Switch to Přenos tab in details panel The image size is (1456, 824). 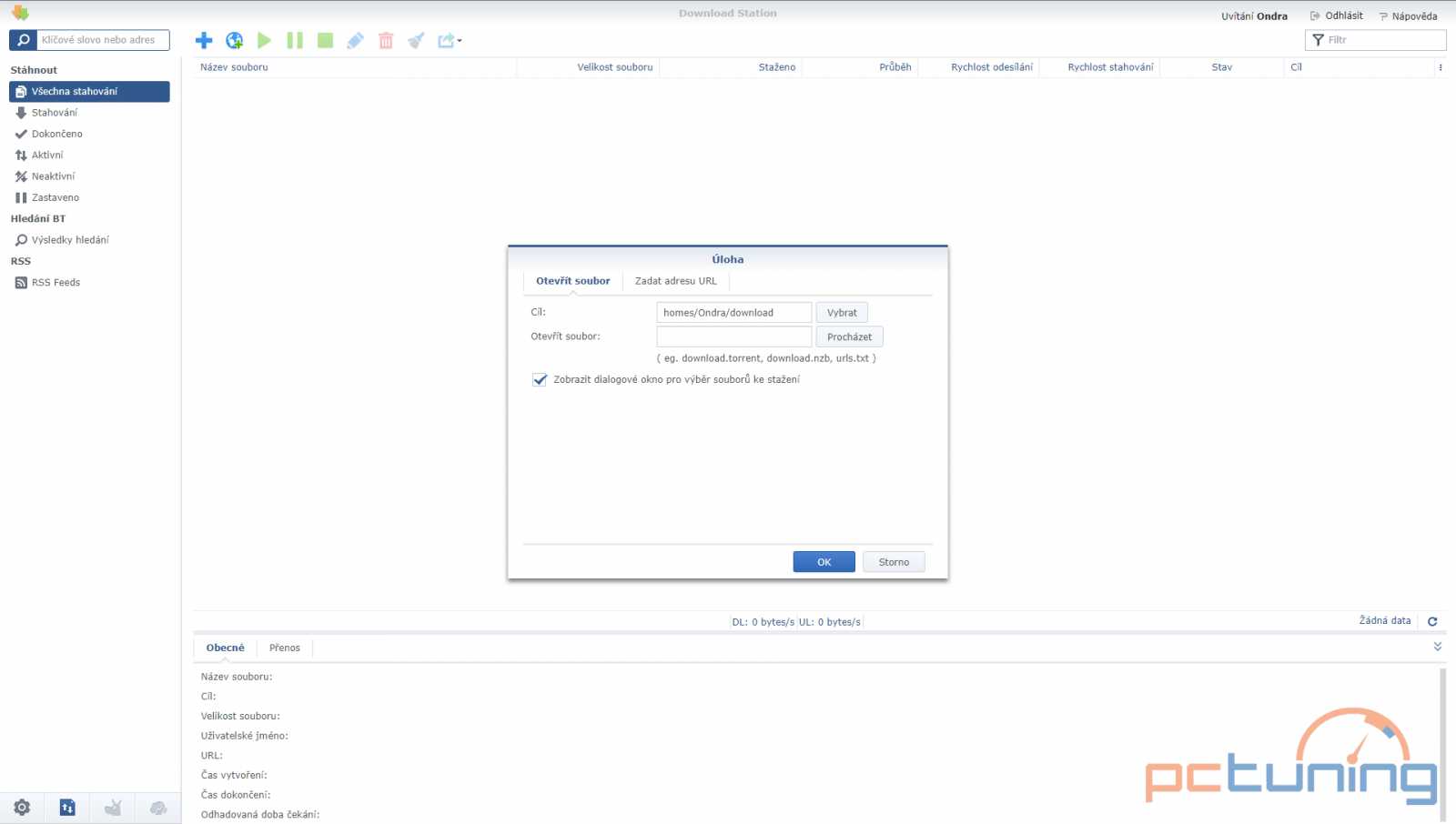(x=284, y=648)
